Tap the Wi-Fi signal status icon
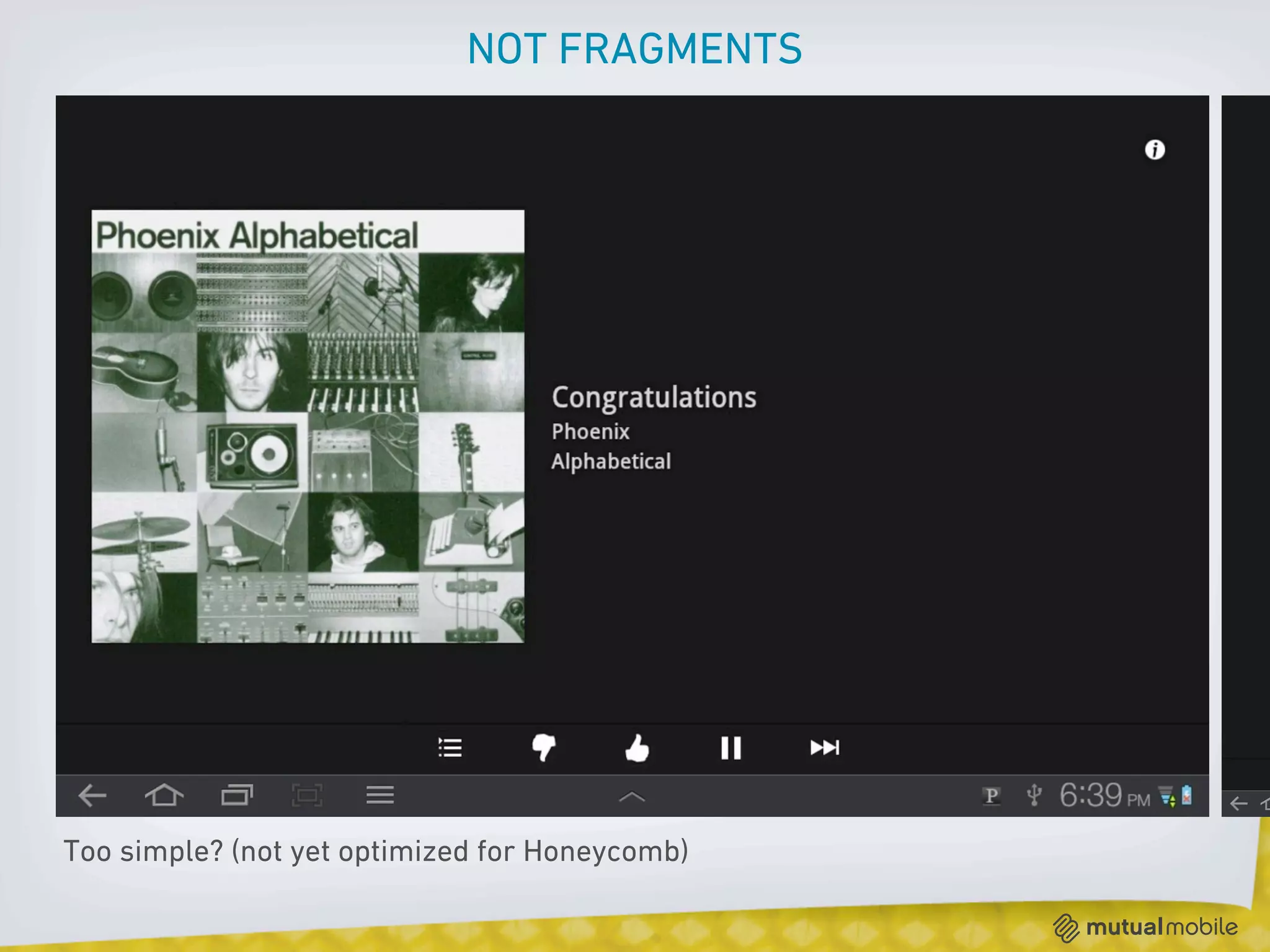1270x952 pixels. pos(1167,796)
